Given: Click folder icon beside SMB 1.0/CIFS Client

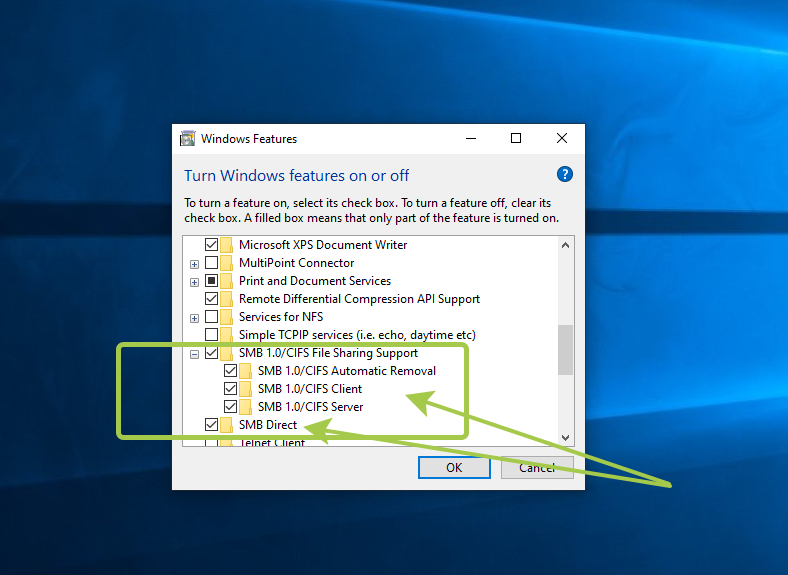Looking at the screenshot, I should coord(246,389).
